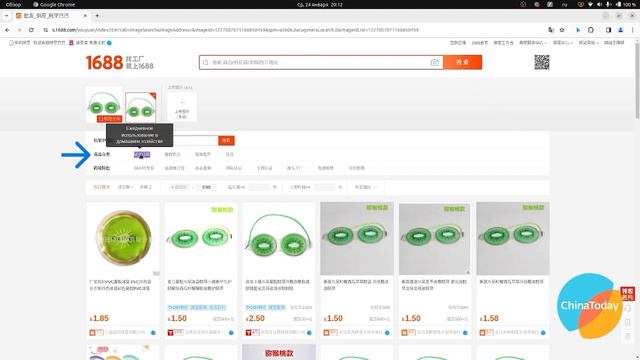Bookmark this page with the star icon

tap(562, 30)
